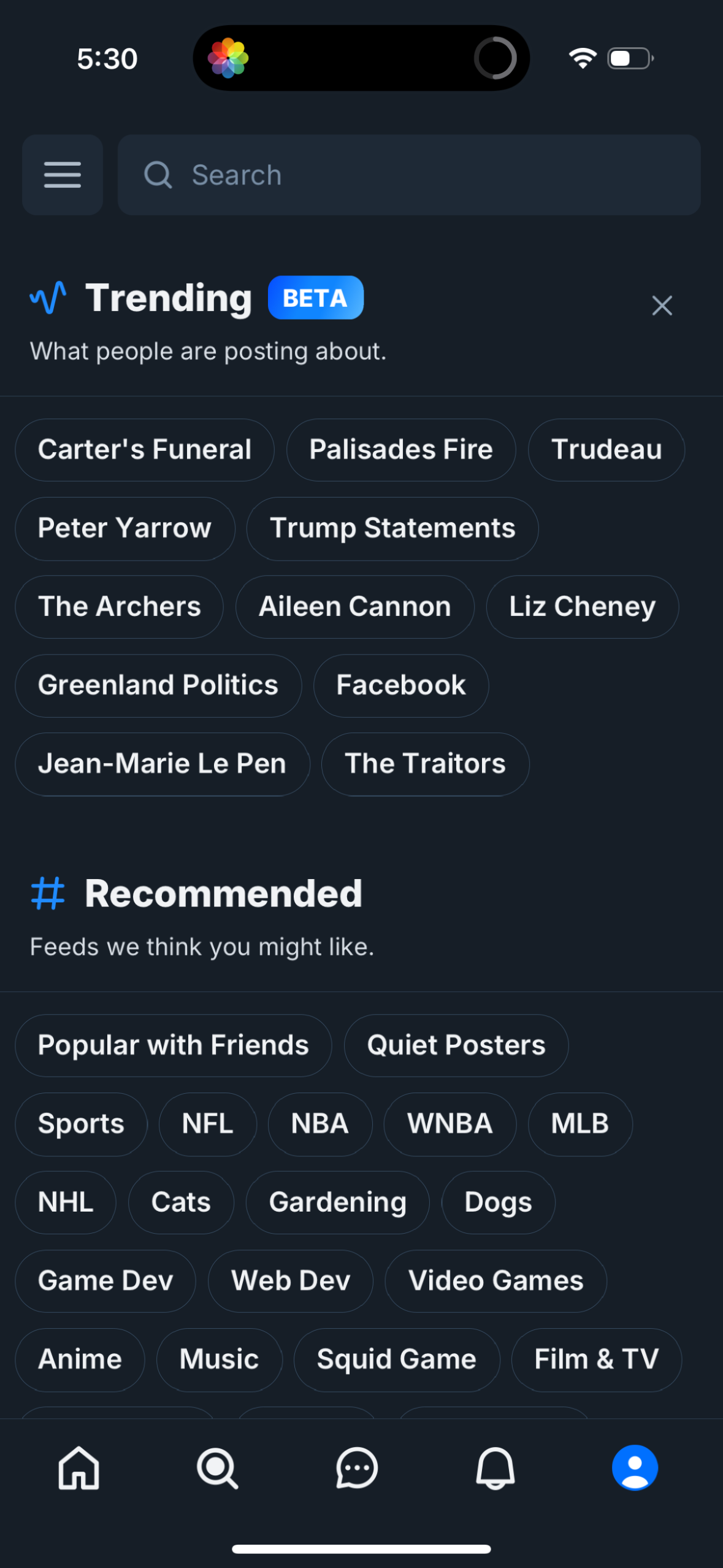Focus the Search input field

[408, 175]
